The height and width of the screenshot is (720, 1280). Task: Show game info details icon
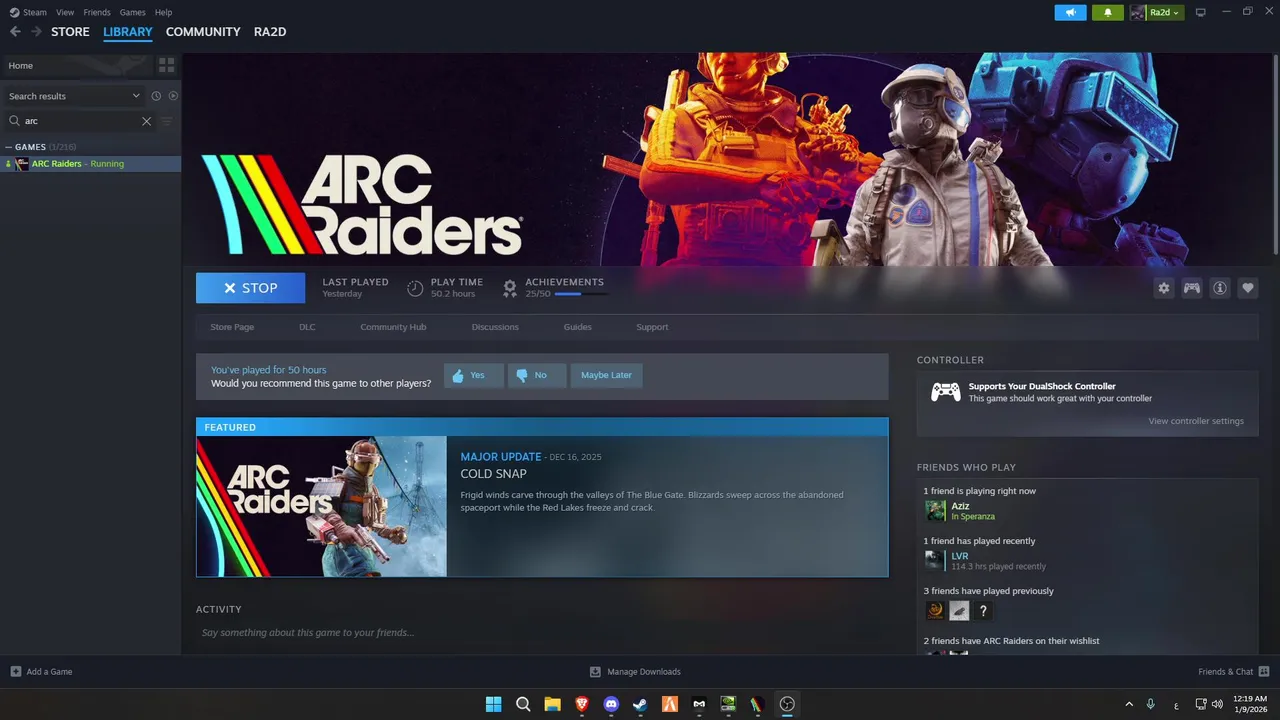(1220, 288)
